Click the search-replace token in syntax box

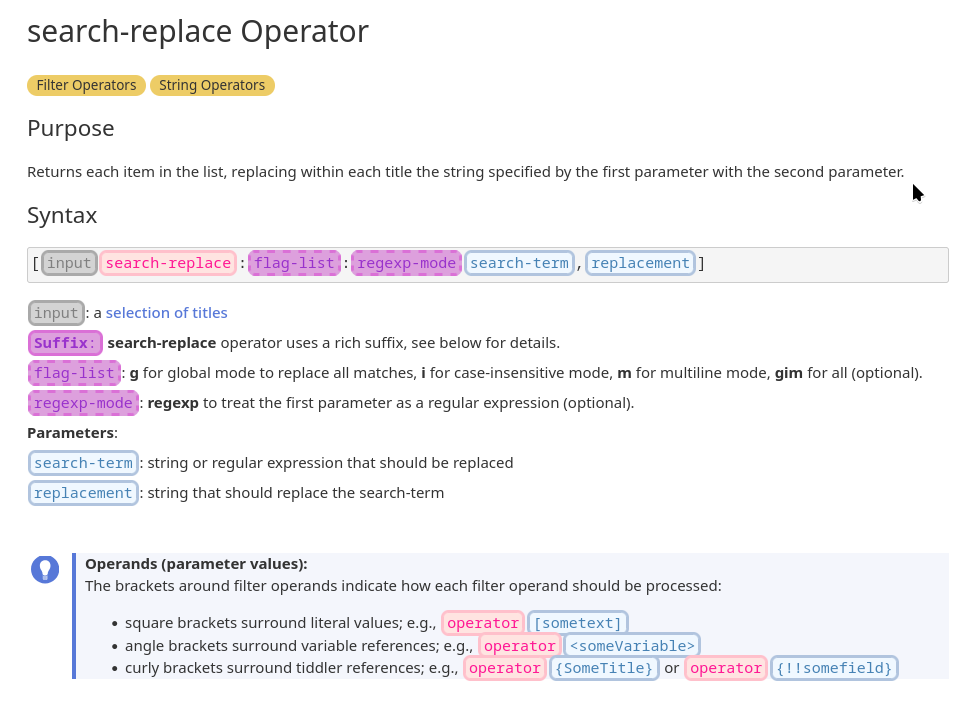click(x=168, y=264)
